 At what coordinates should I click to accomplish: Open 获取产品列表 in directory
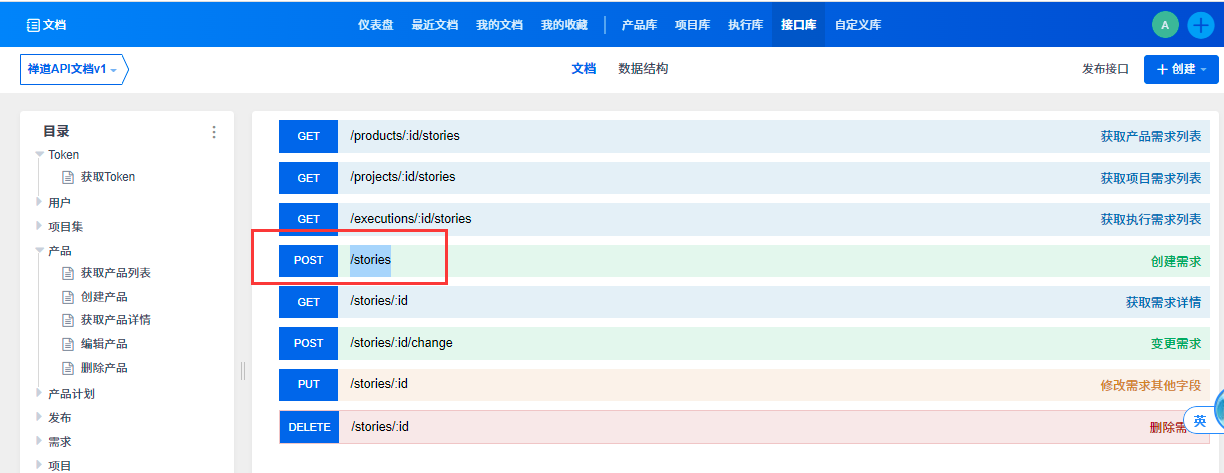[116, 273]
